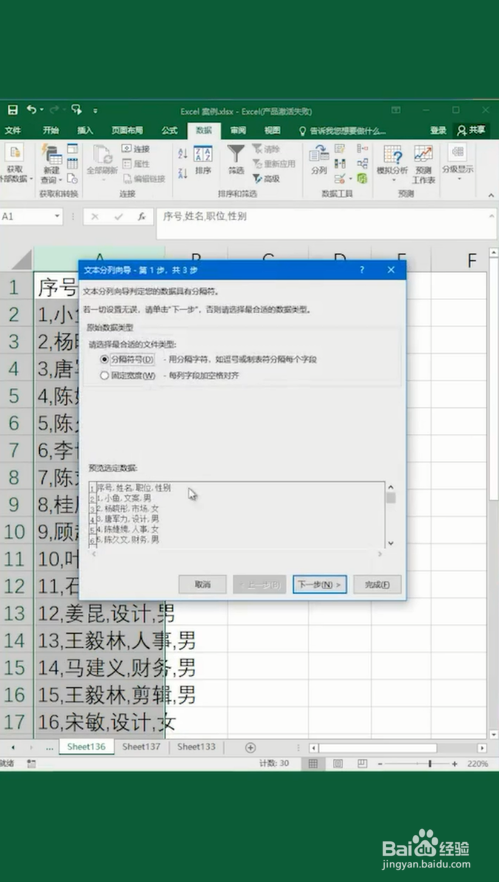Click cell containing 16,宋敏,设计,女

tap(99, 722)
